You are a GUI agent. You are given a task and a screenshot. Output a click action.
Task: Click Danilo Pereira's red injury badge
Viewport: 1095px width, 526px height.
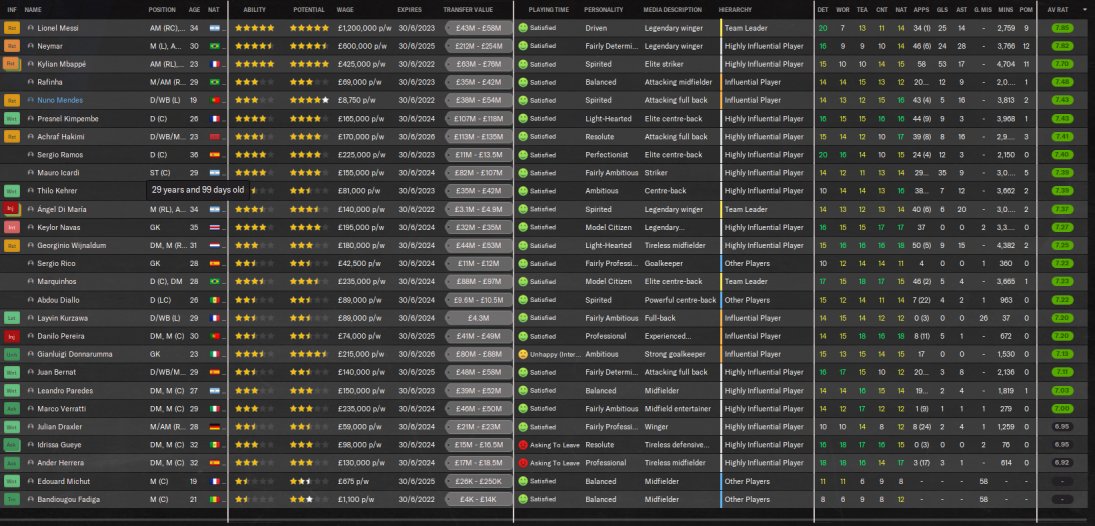[12, 336]
